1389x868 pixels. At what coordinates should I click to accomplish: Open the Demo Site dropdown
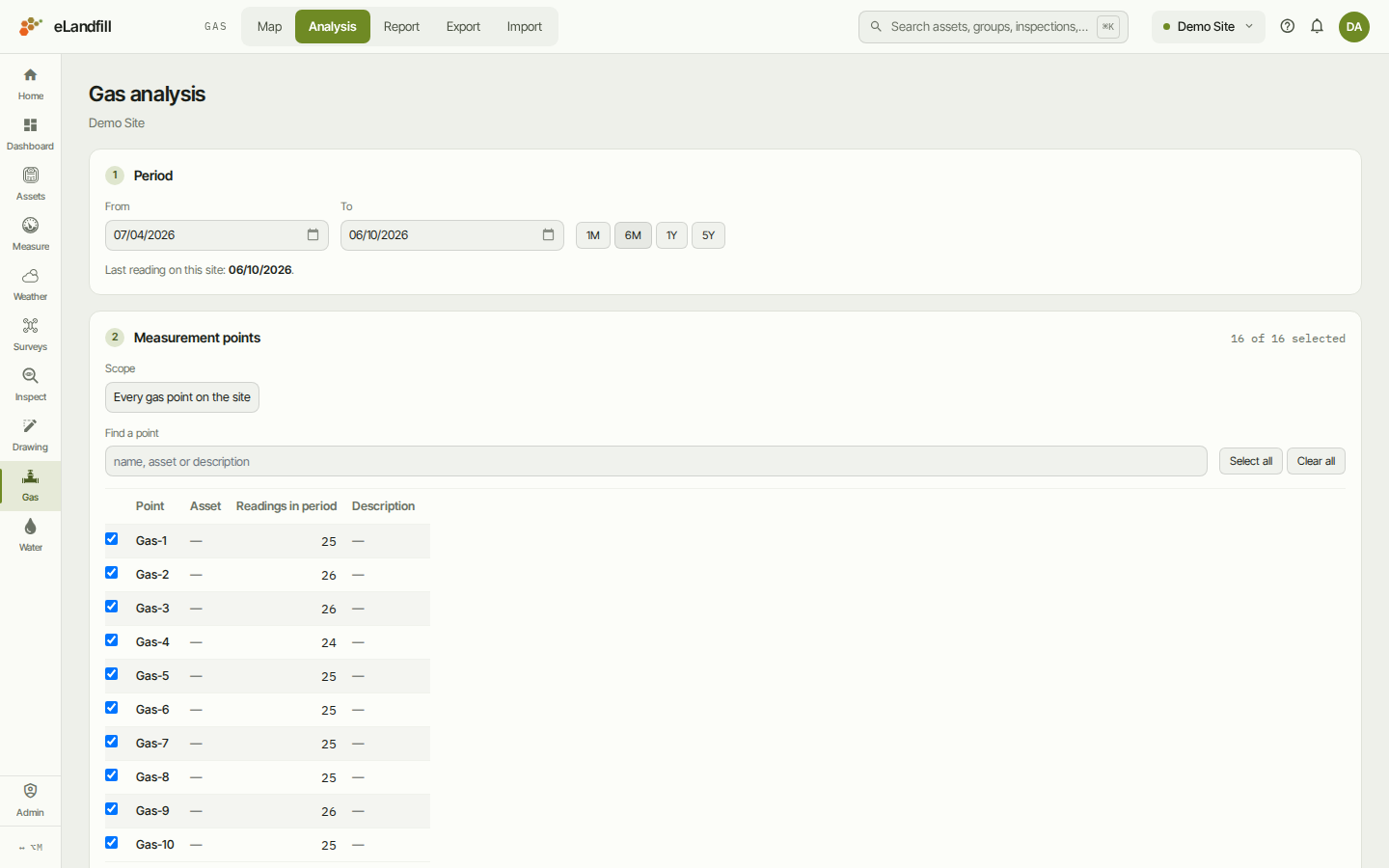[x=1208, y=26]
